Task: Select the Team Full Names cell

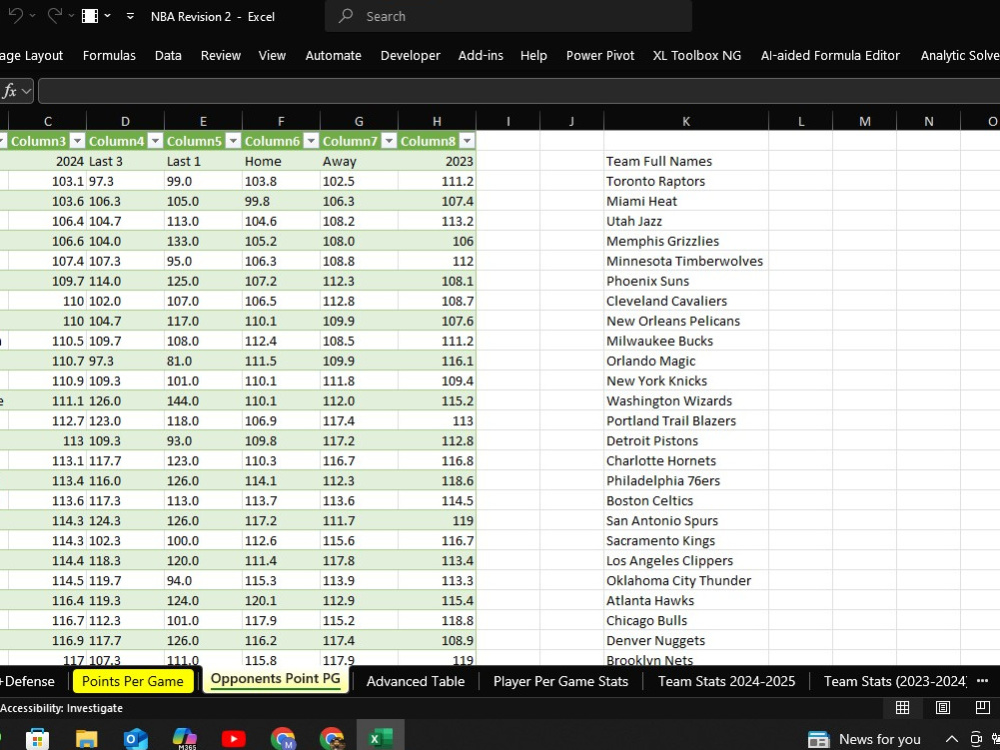Action: coord(686,161)
